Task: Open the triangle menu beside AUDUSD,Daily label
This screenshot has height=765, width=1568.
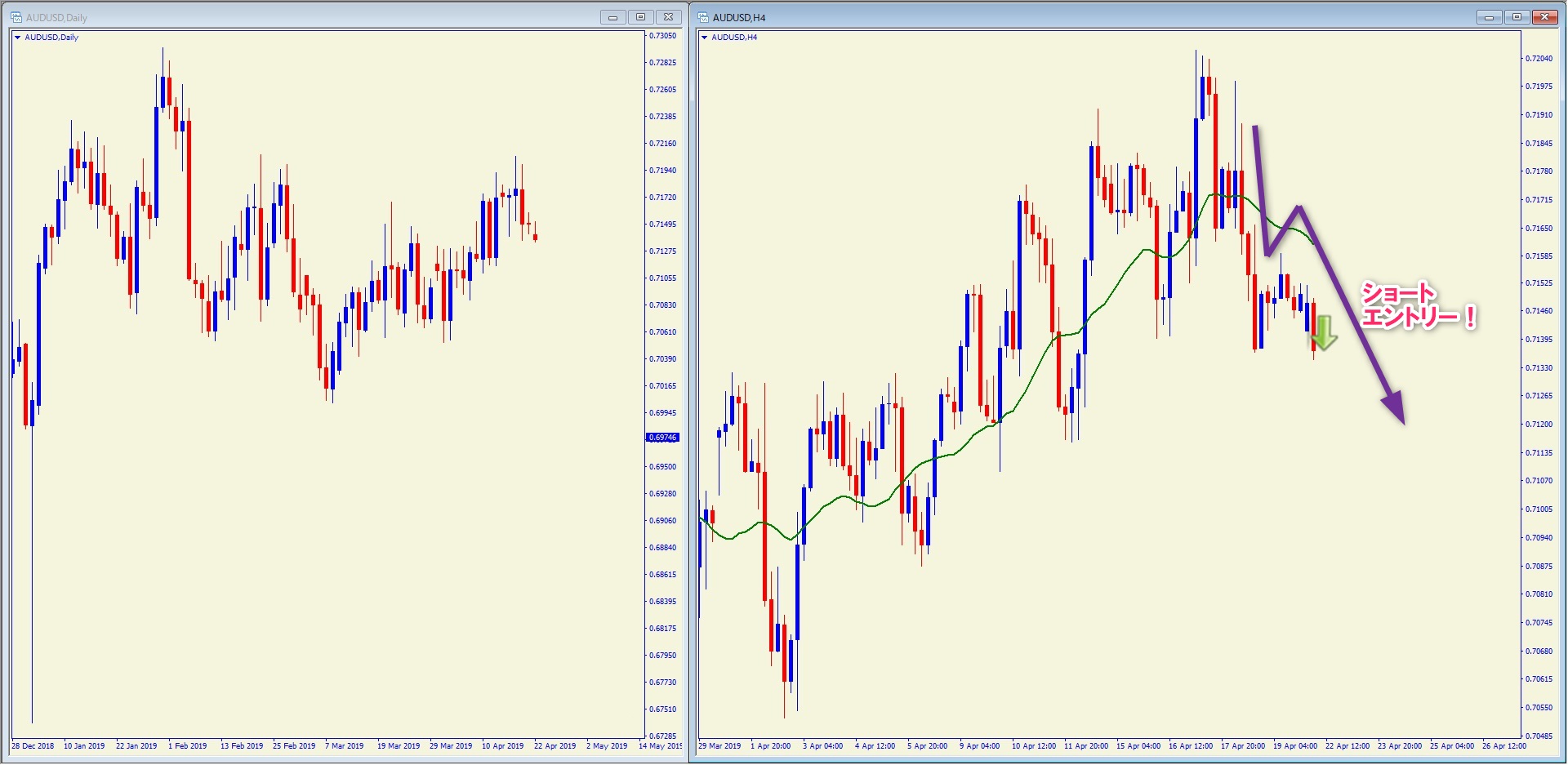Action: coord(18,38)
